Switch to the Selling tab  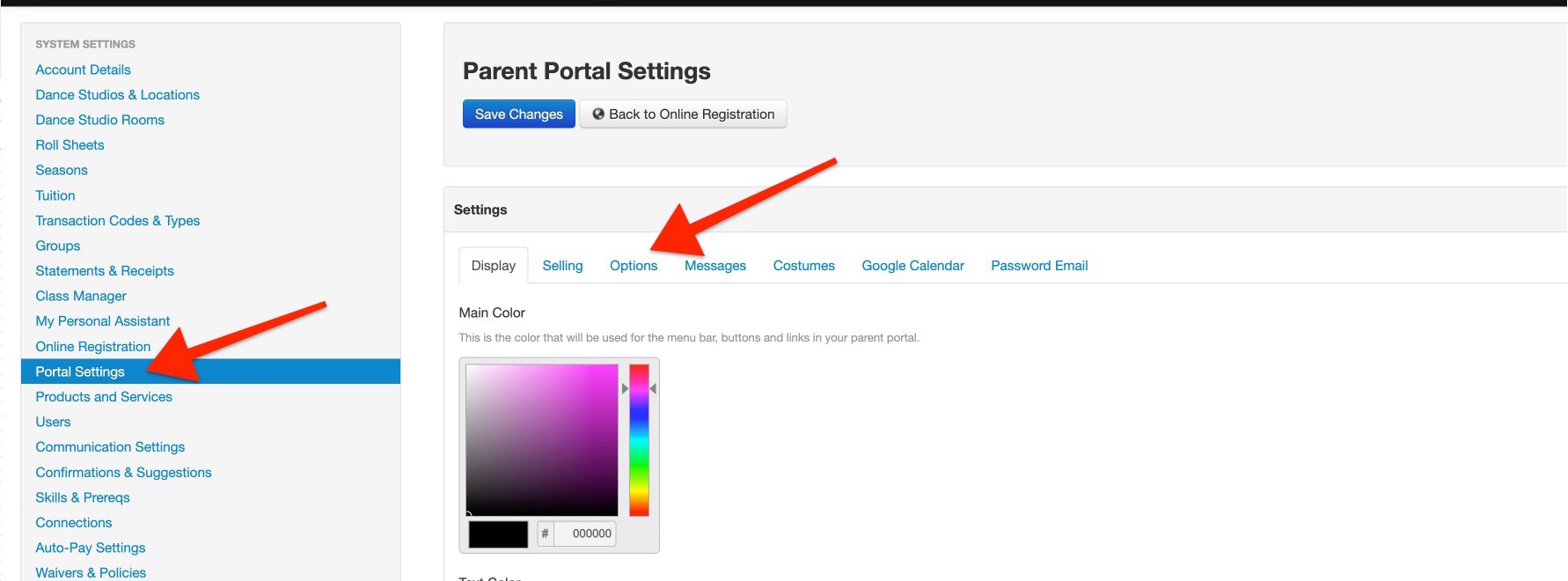[x=562, y=266]
